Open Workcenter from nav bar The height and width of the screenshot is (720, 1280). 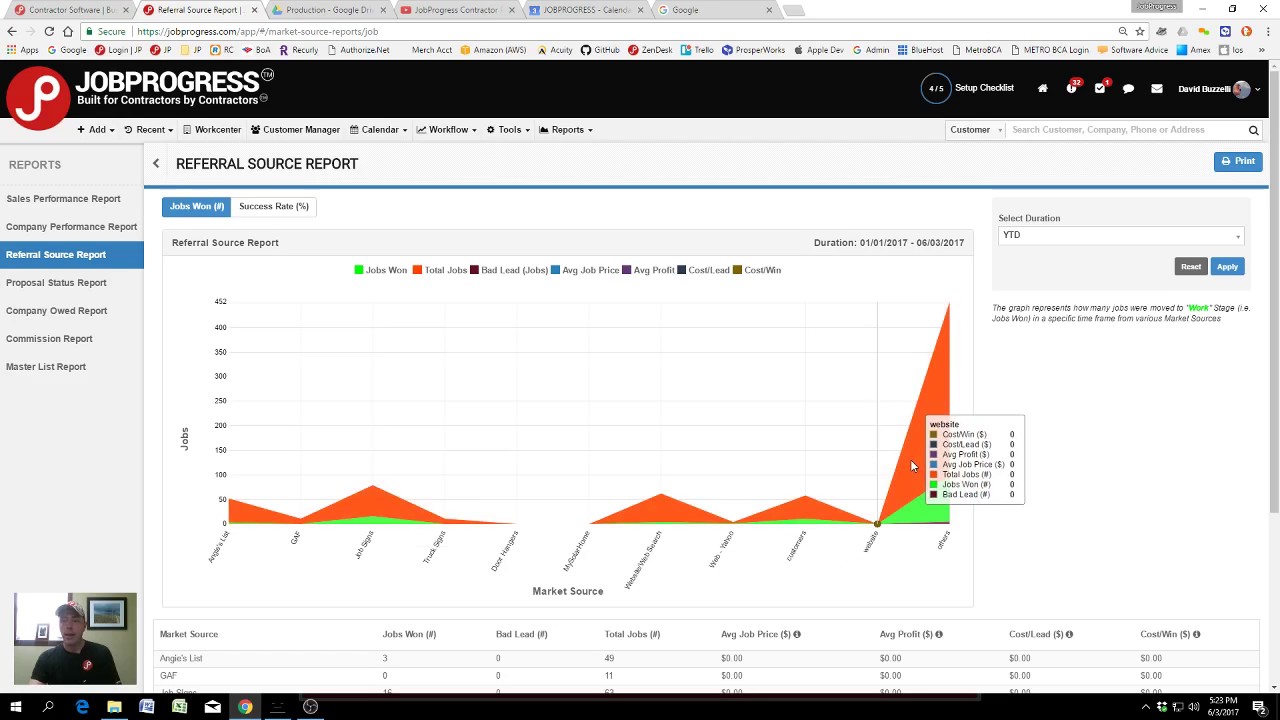pyautogui.click(x=211, y=130)
